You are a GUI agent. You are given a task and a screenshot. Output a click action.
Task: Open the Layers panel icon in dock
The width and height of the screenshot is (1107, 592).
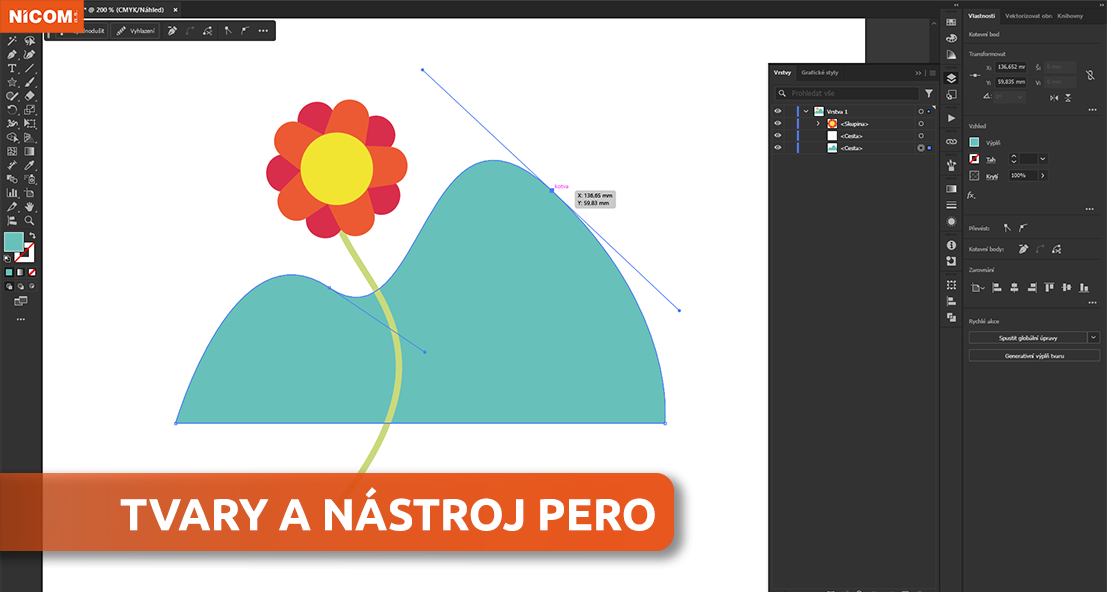coord(951,77)
